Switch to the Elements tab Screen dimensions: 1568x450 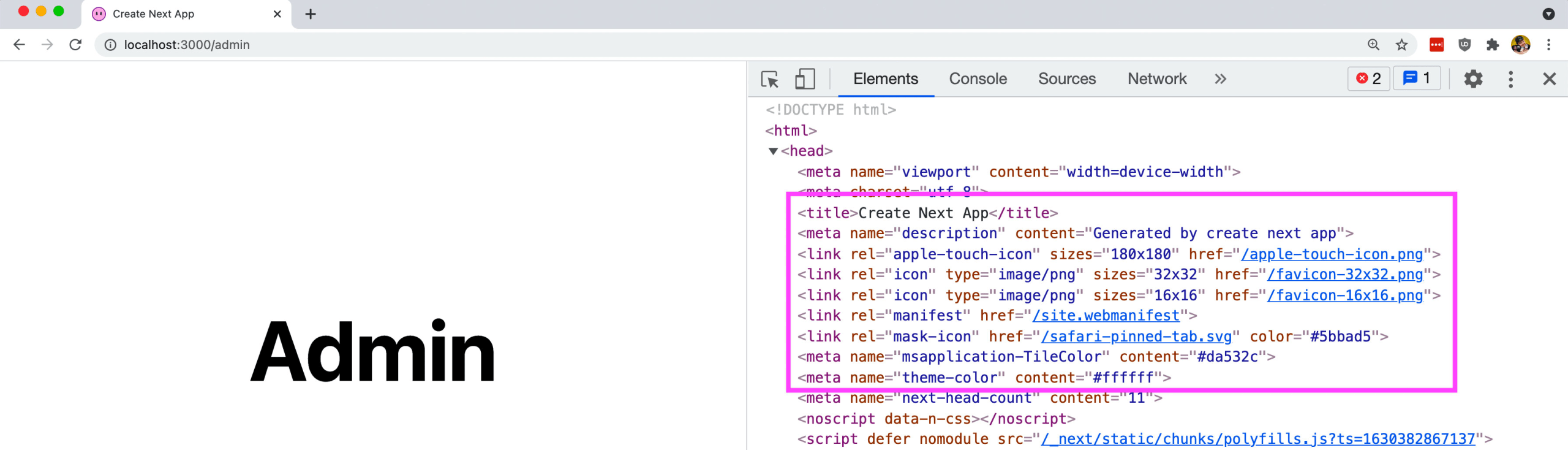pyautogui.click(x=886, y=79)
